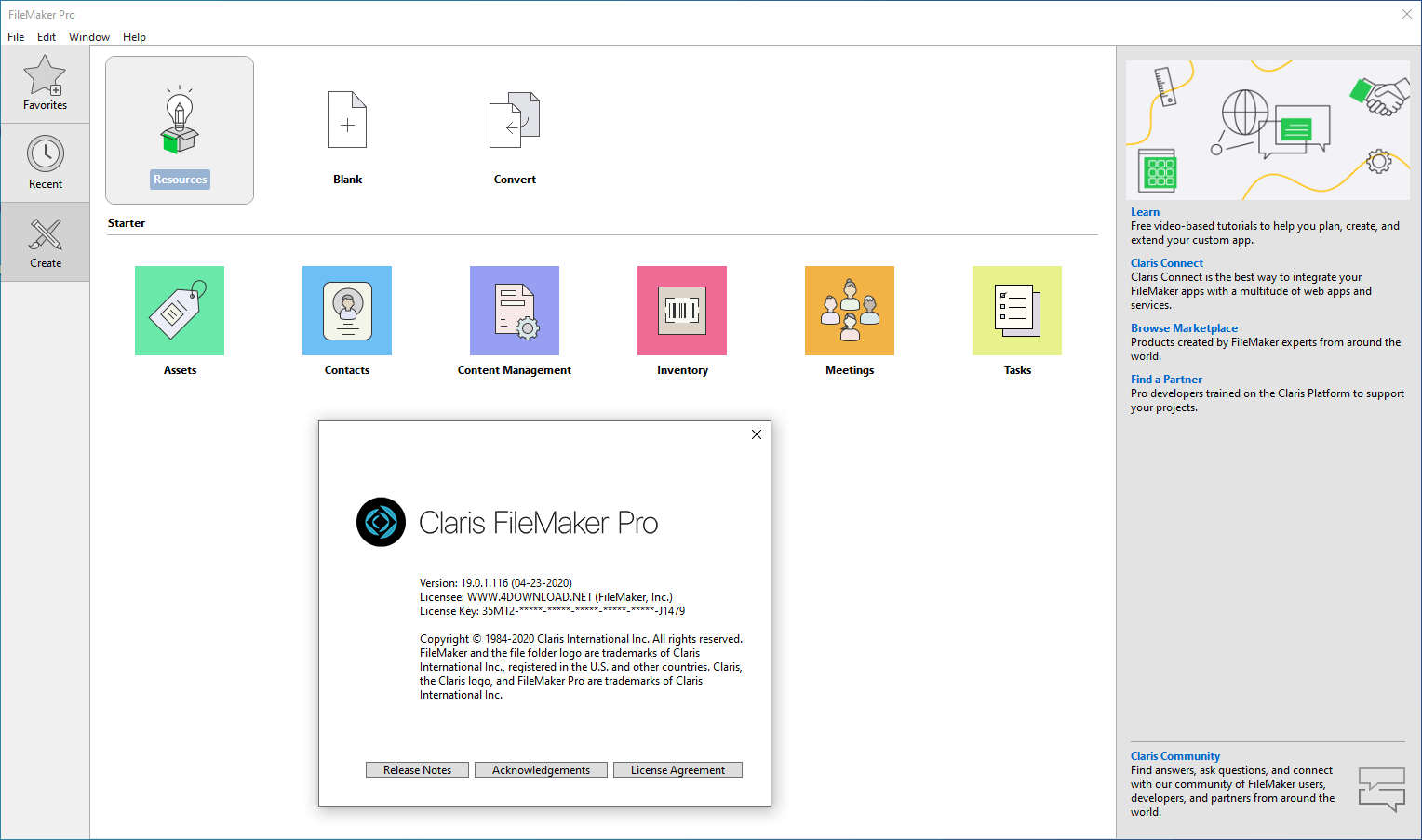Image resolution: width=1422 pixels, height=840 pixels.
Task: Visit the Claris Community link
Action: click(1174, 755)
